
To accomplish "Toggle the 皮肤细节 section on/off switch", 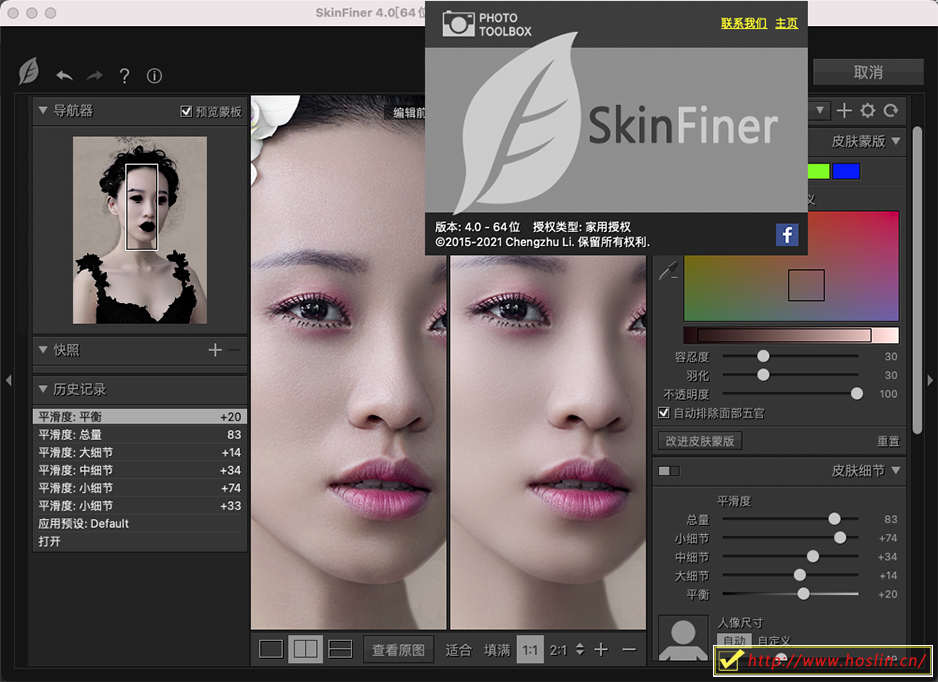I will point(669,471).
